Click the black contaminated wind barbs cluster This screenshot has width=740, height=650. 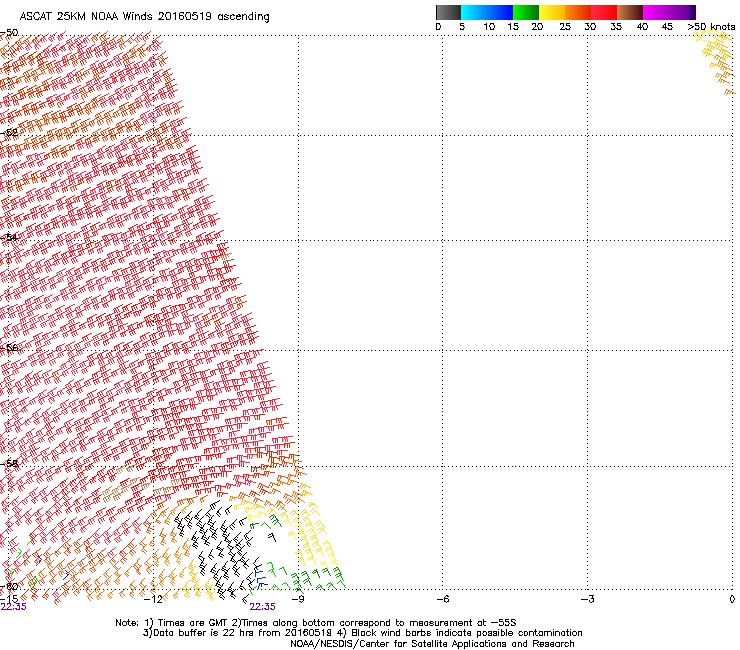218,548
